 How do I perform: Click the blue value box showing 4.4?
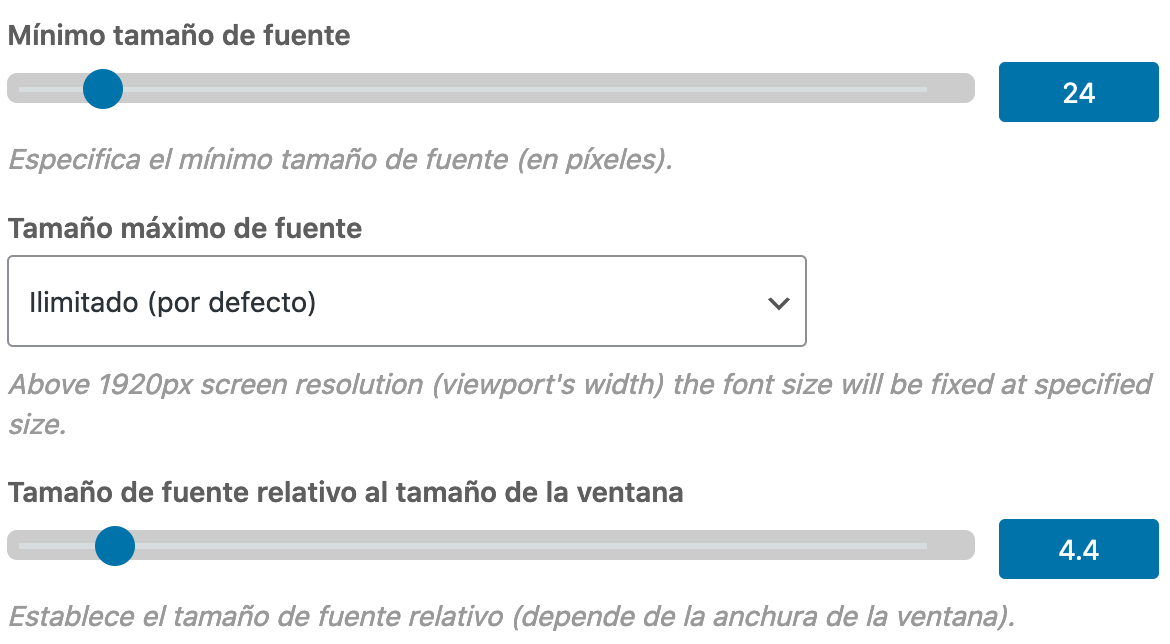pyautogui.click(x=1078, y=549)
